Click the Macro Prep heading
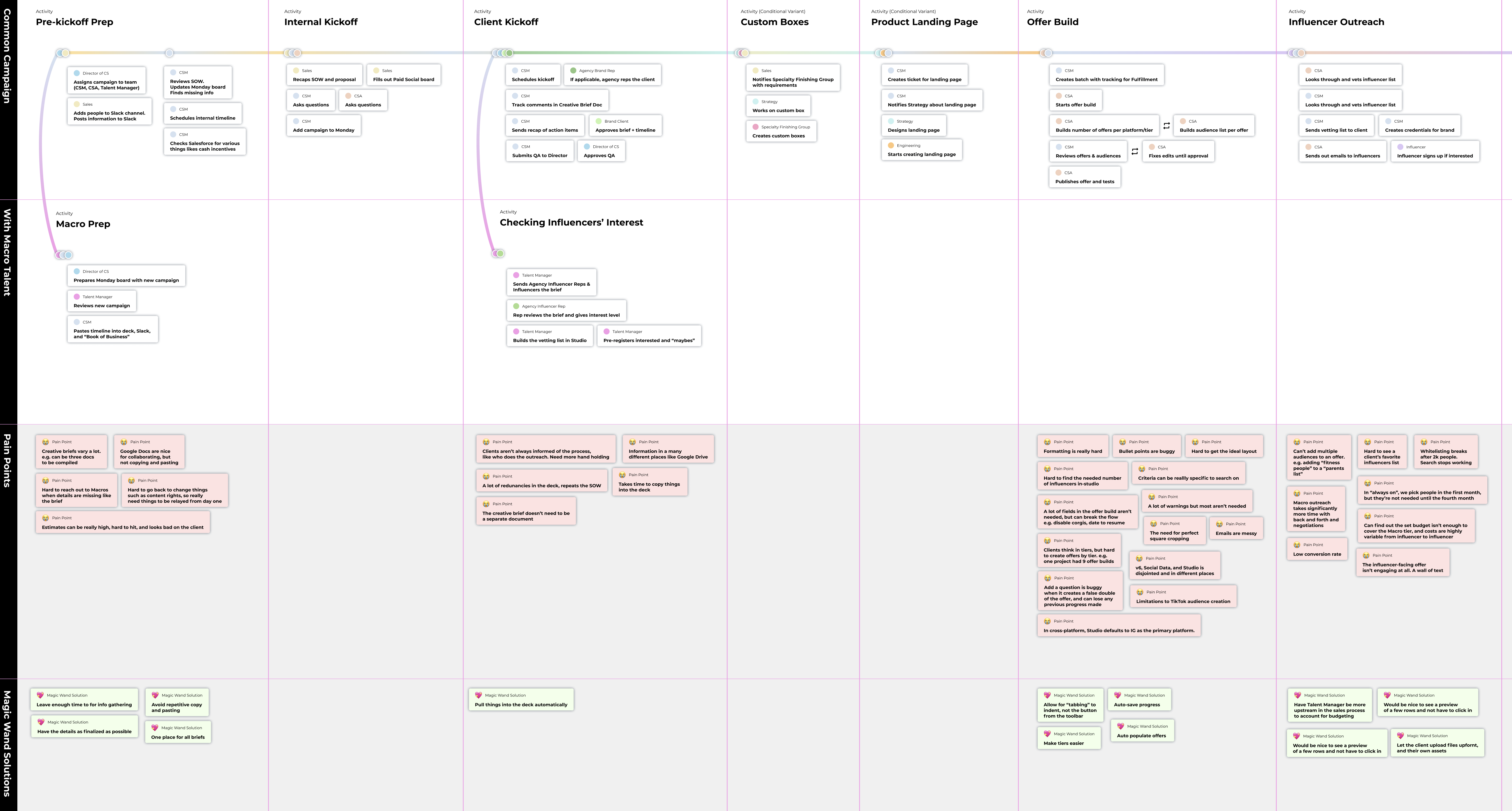This screenshot has width=1512, height=811. click(x=83, y=224)
